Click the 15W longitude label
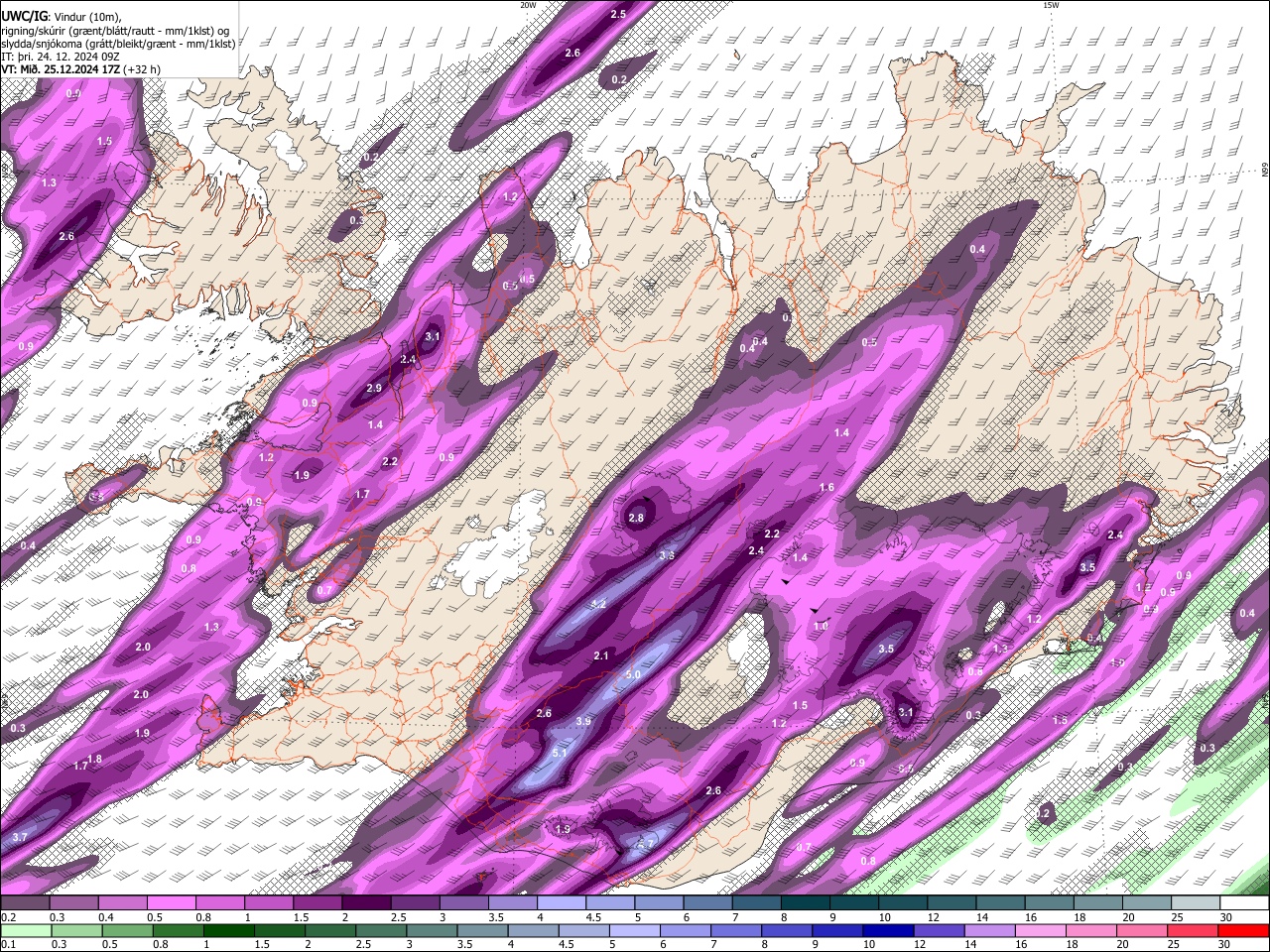The height and width of the screenshot is (952, 1270). pyautogui.click(x=1050, y=5)
